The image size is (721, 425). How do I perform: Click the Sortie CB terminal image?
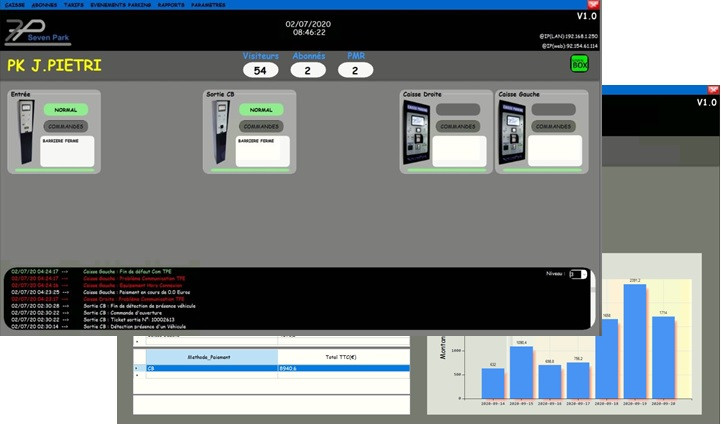tap(220, 130)
